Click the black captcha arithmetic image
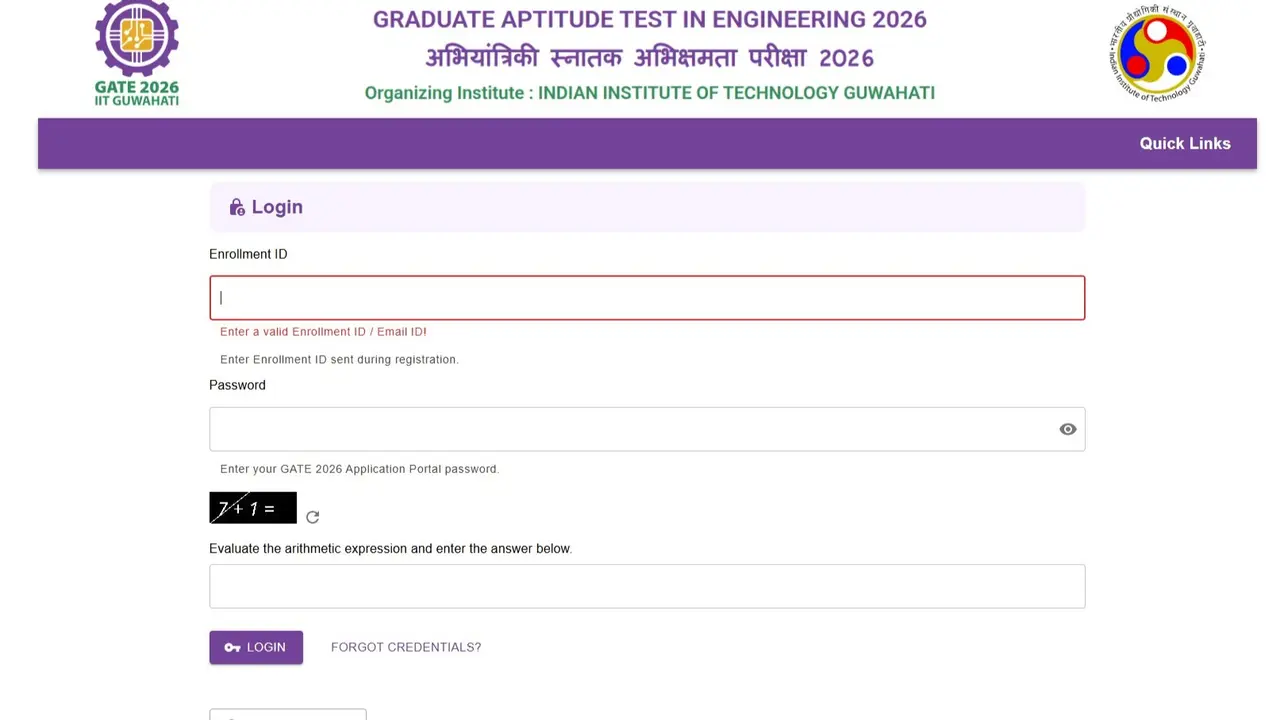Viewport: 1280px width, 720px height. pyautogui.click(x=252, y=508)
